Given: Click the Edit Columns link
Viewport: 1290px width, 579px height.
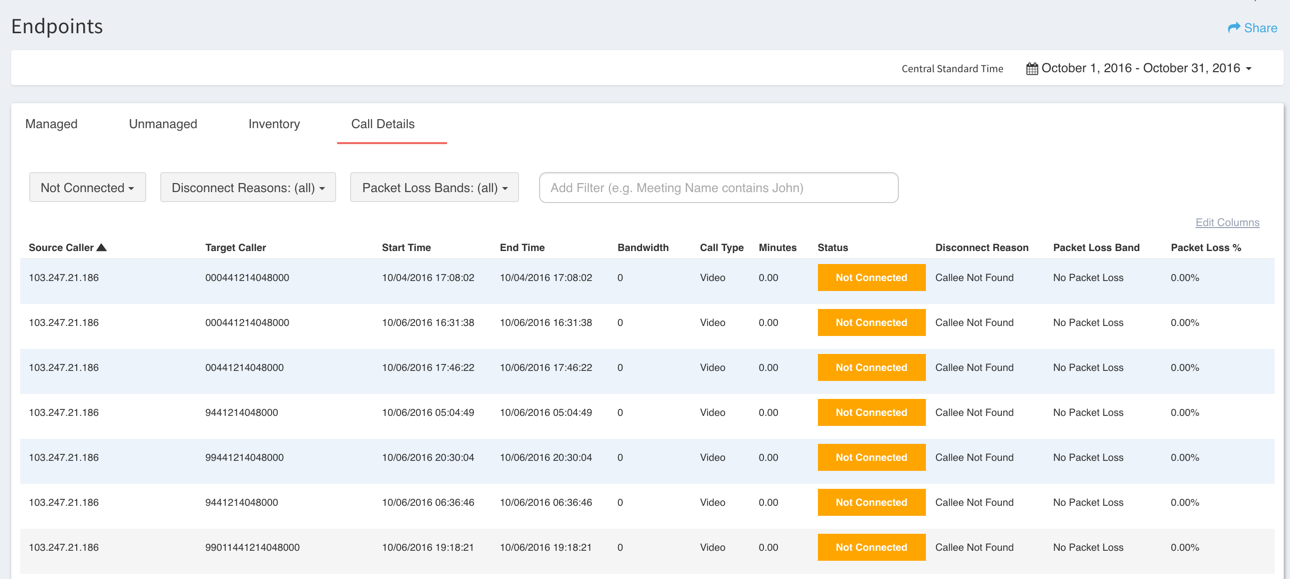Looking at the screenshot, I should 1227,223.
